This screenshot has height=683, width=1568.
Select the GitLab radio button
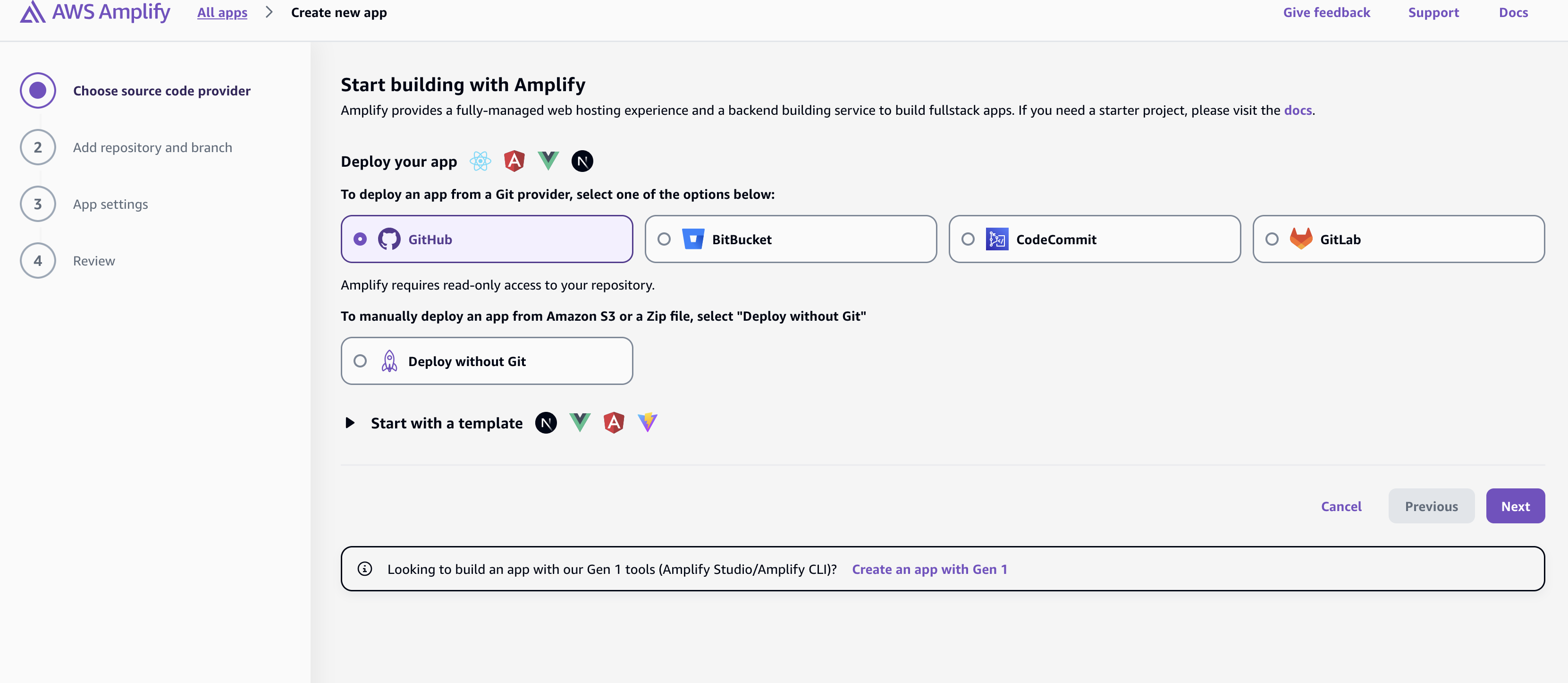point(1272,239)
